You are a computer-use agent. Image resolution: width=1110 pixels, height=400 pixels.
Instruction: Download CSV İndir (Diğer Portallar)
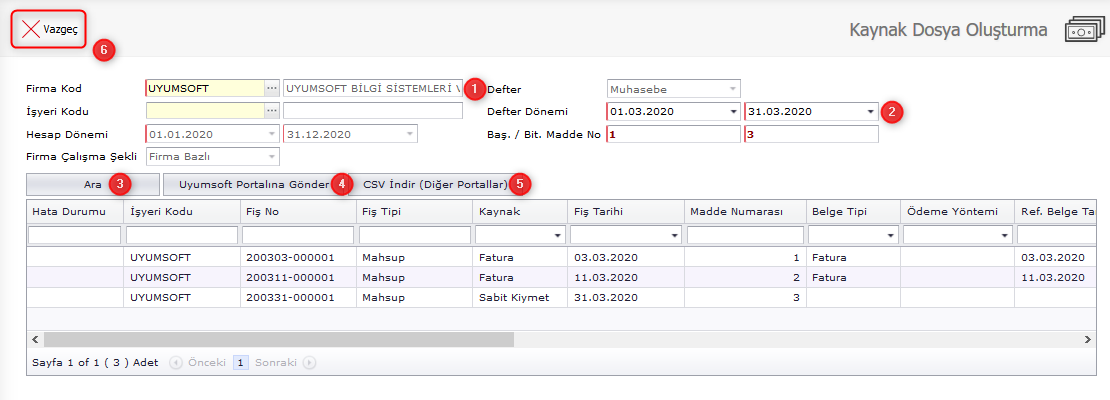434,184
